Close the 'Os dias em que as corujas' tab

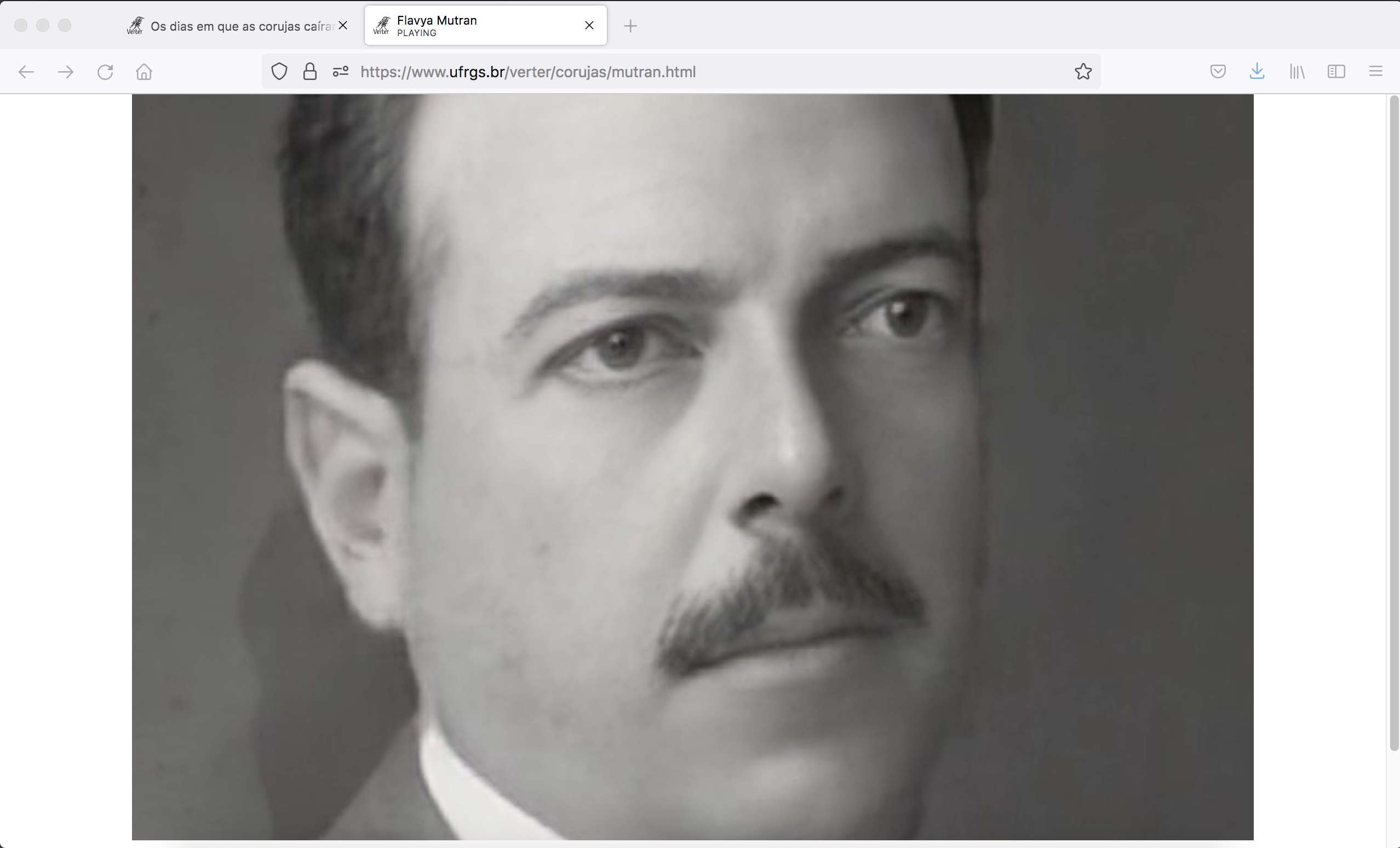point(343,26)
